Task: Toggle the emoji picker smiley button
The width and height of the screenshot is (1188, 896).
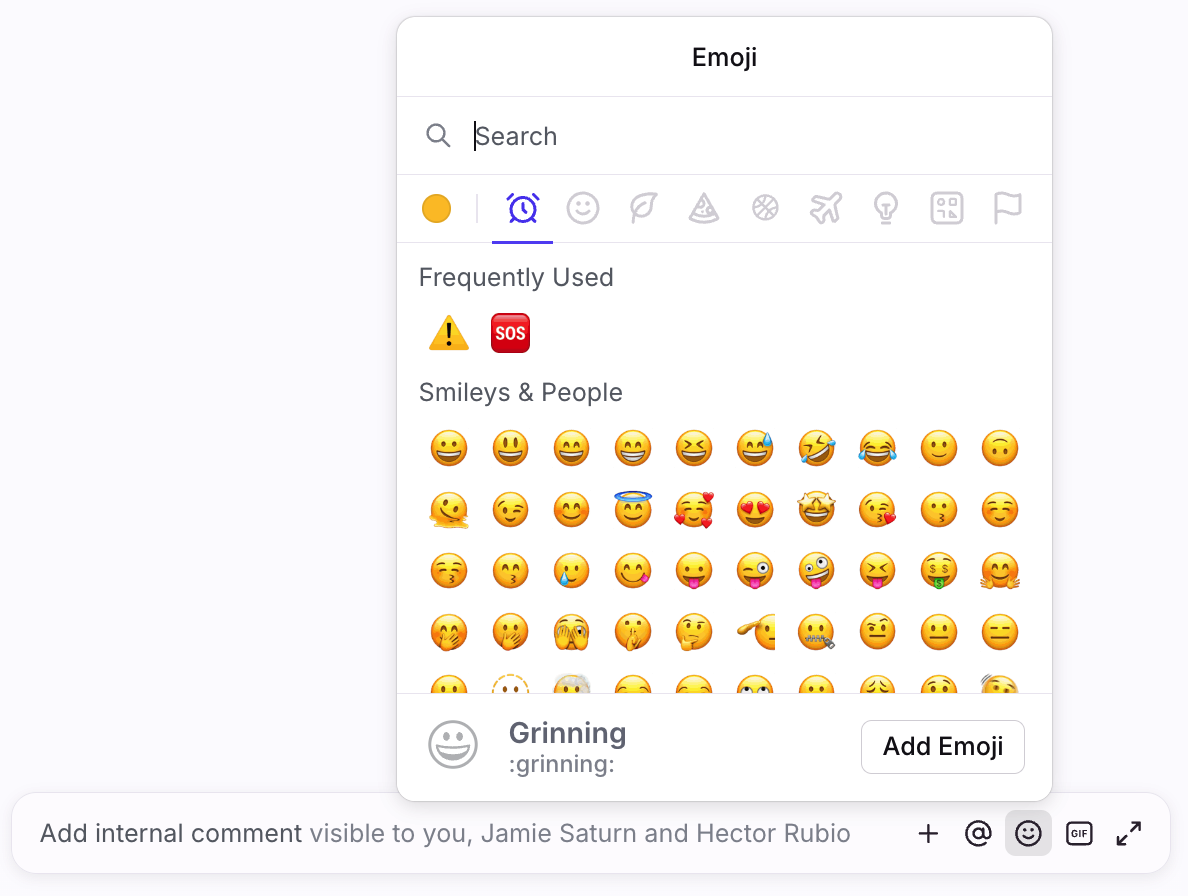Action: pyautogui.click(x=1028, y=833)
